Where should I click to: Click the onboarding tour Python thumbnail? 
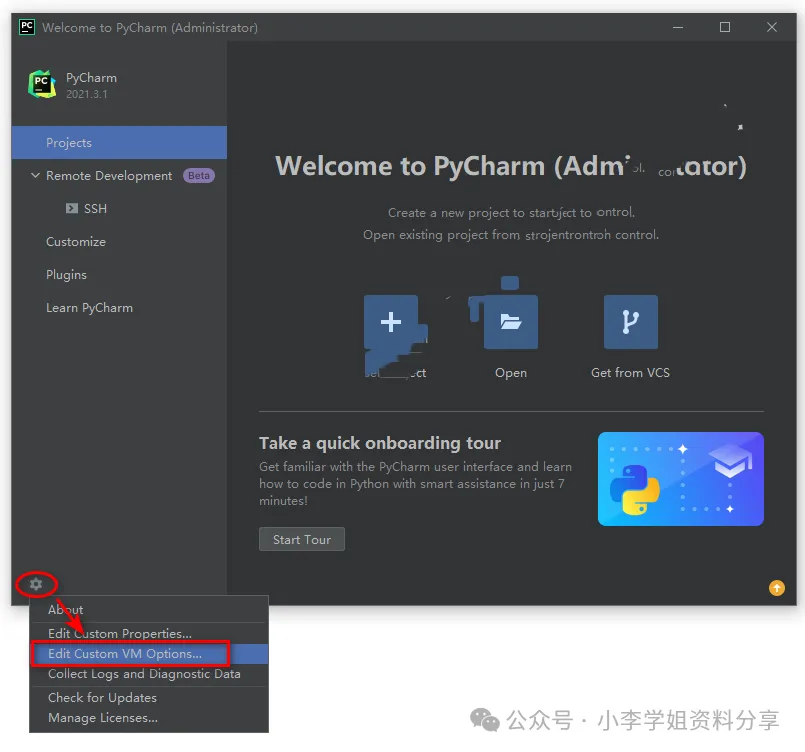[x=681, y=479]
